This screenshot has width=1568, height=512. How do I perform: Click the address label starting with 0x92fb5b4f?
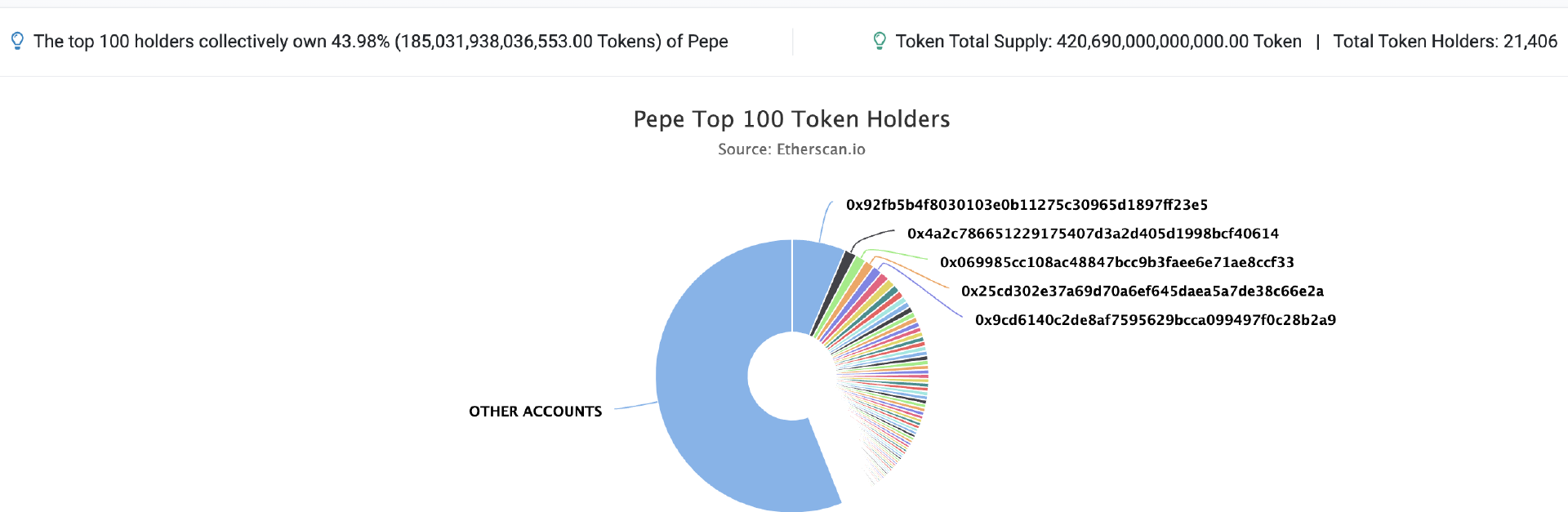click(x=1027, y=205)
